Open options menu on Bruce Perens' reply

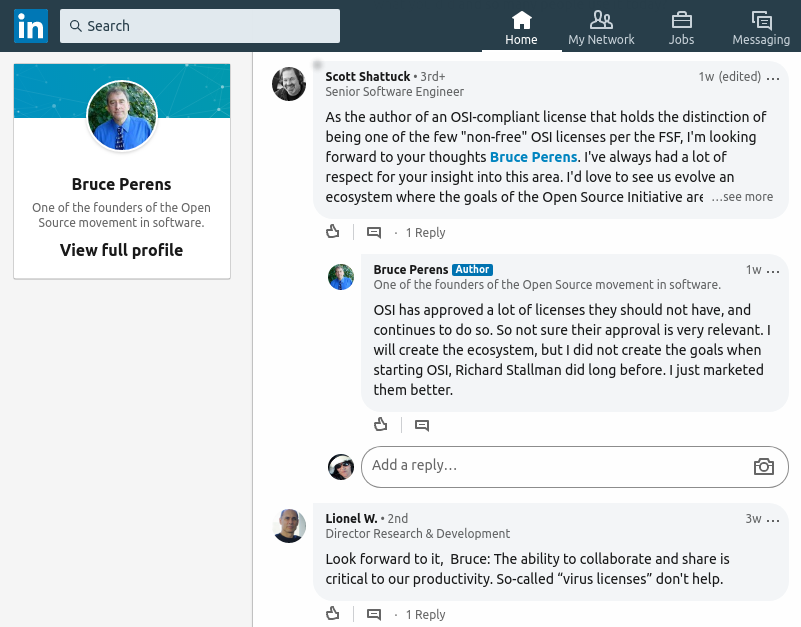point(773,272)
